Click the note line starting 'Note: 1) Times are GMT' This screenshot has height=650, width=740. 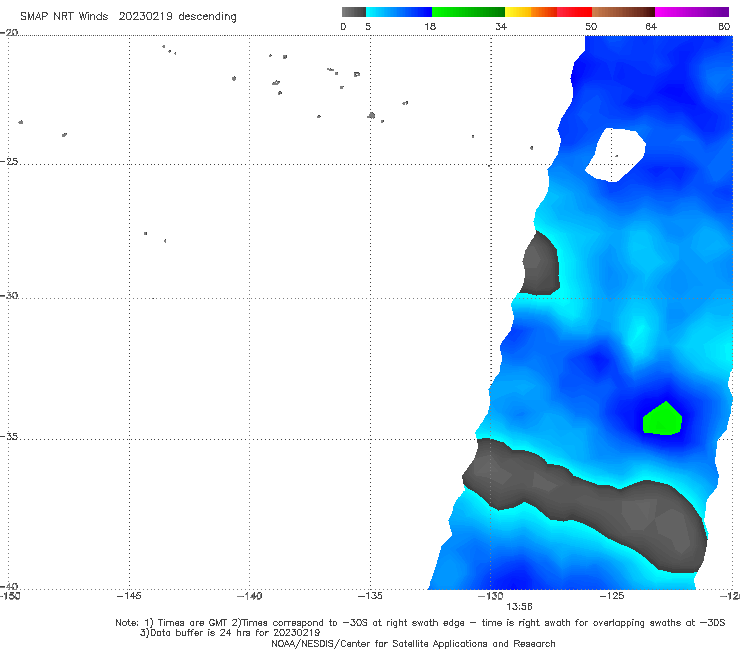[420, 623]
